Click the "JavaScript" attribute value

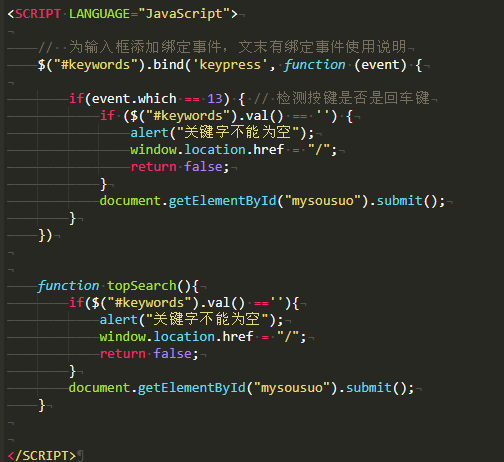[x=184, y=14]
